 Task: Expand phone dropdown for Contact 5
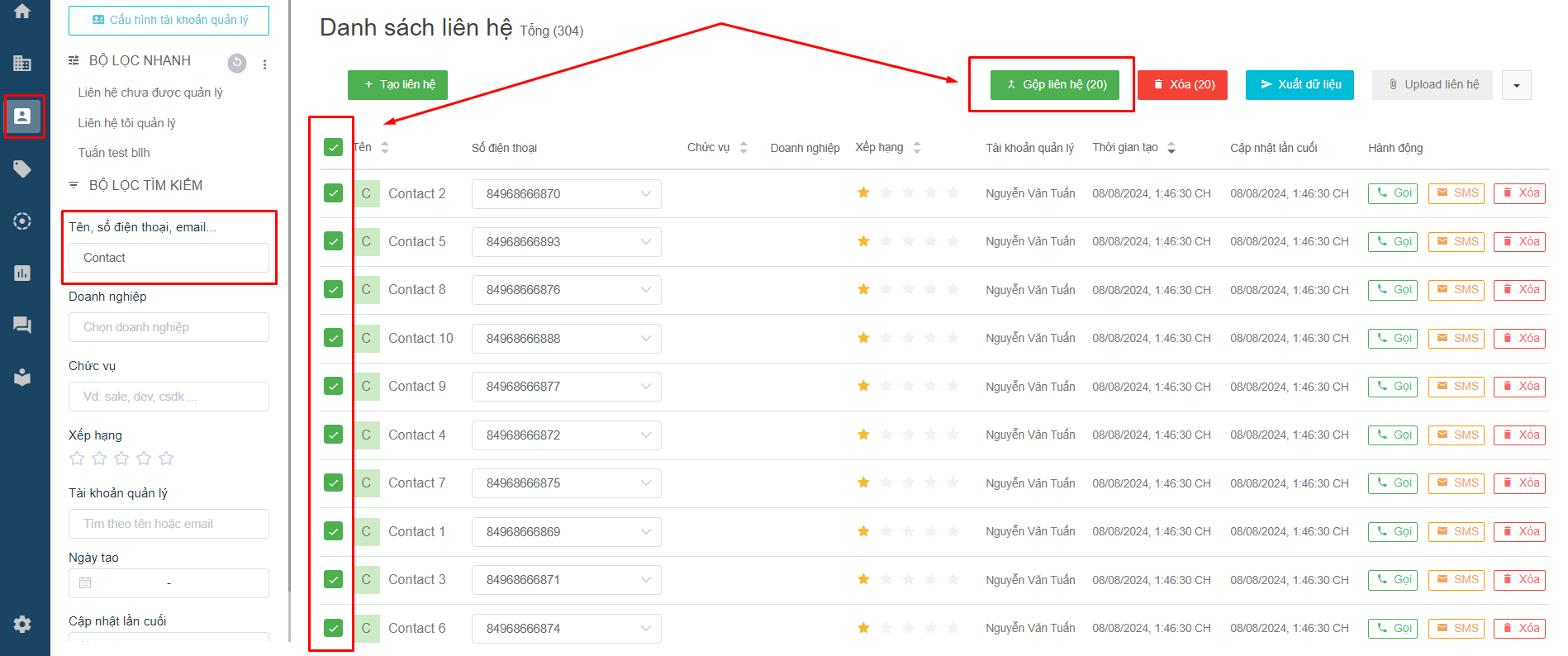click(645, 242)
